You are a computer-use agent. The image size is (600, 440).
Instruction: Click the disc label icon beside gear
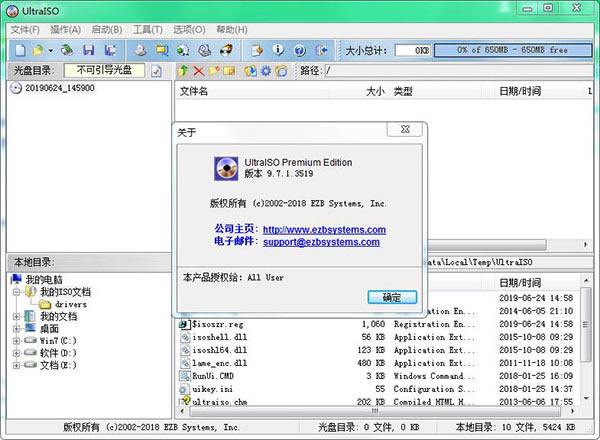(281, 71)
